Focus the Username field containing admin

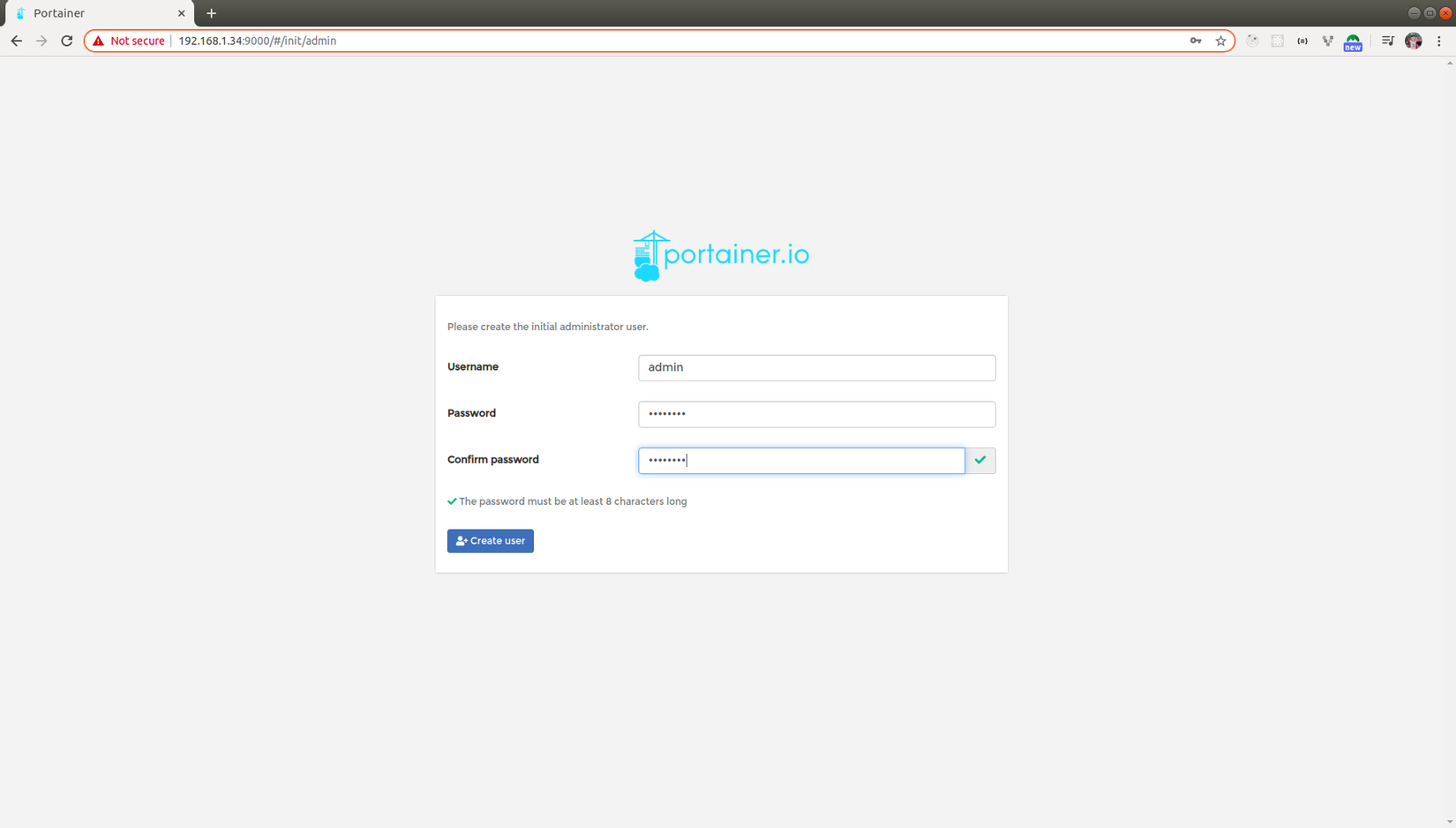pos(817,368)
